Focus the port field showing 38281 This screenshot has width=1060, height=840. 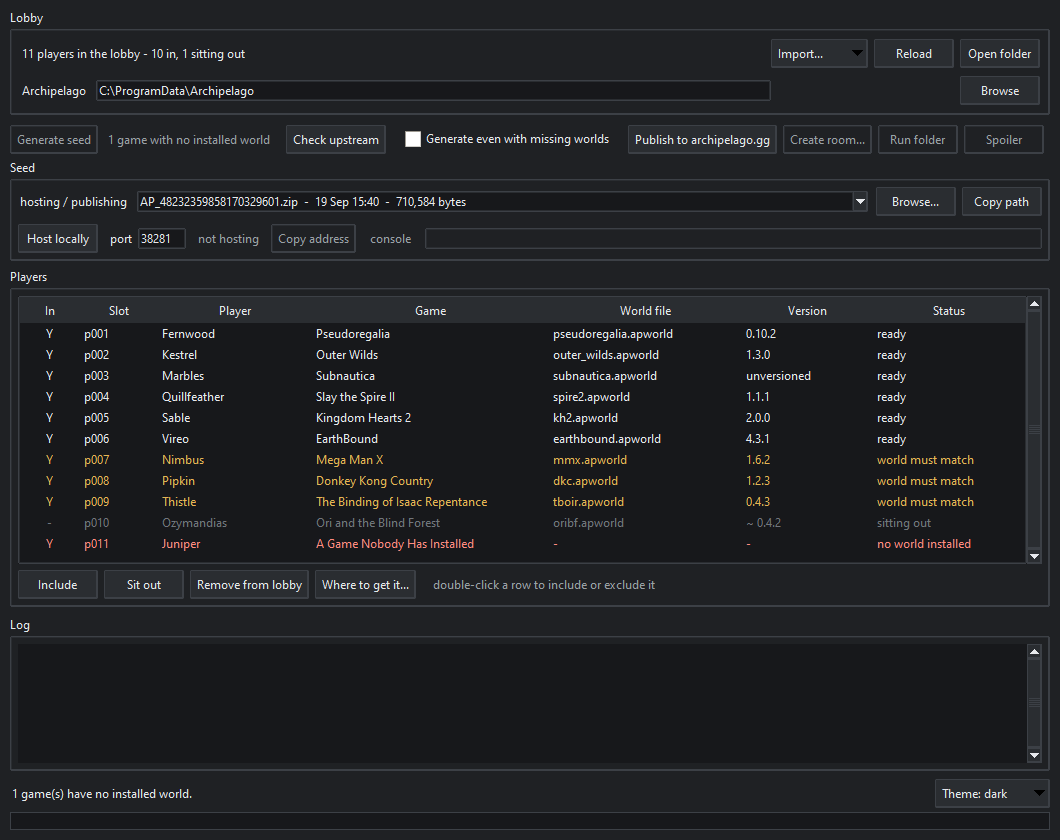click(162, 239)
